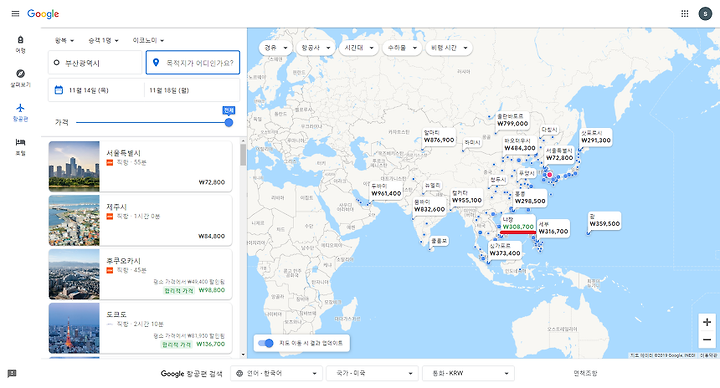Open the Fukuoka city photo thumbnail
The height and width of the screenshot is (388, 720).
(x=74, y=274)
